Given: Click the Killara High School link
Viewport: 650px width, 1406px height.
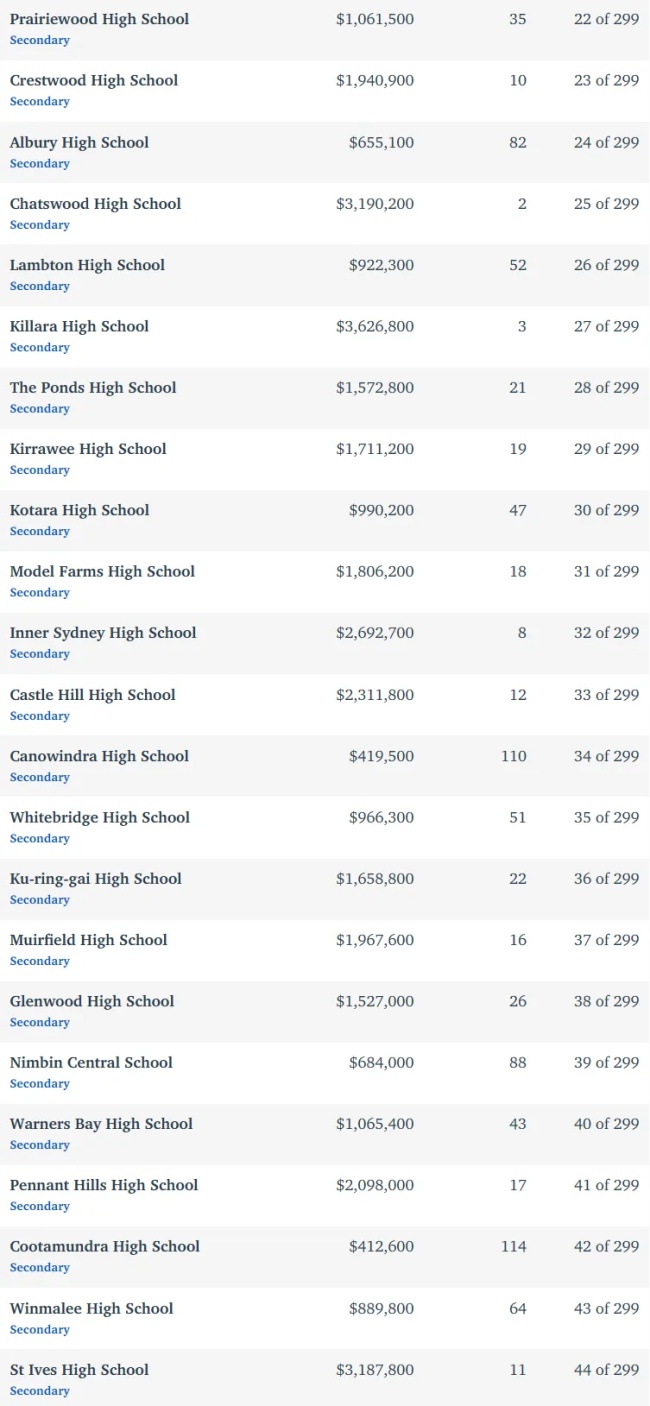Looking at the screenshot, I should pos(79,326).
